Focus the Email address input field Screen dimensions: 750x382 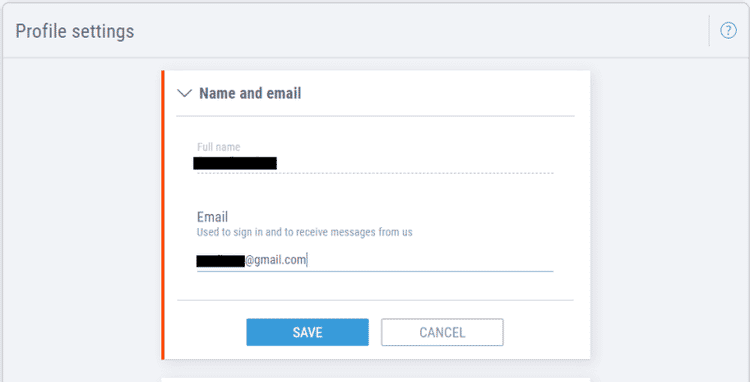click(375, 261)
